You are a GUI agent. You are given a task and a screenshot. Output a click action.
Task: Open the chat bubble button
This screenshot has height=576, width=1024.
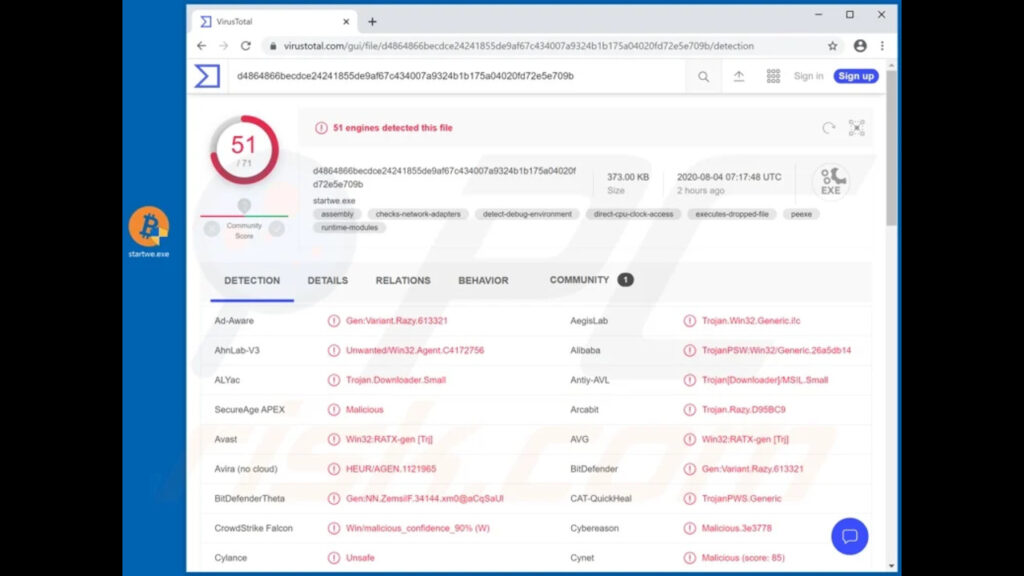(850, 536)
